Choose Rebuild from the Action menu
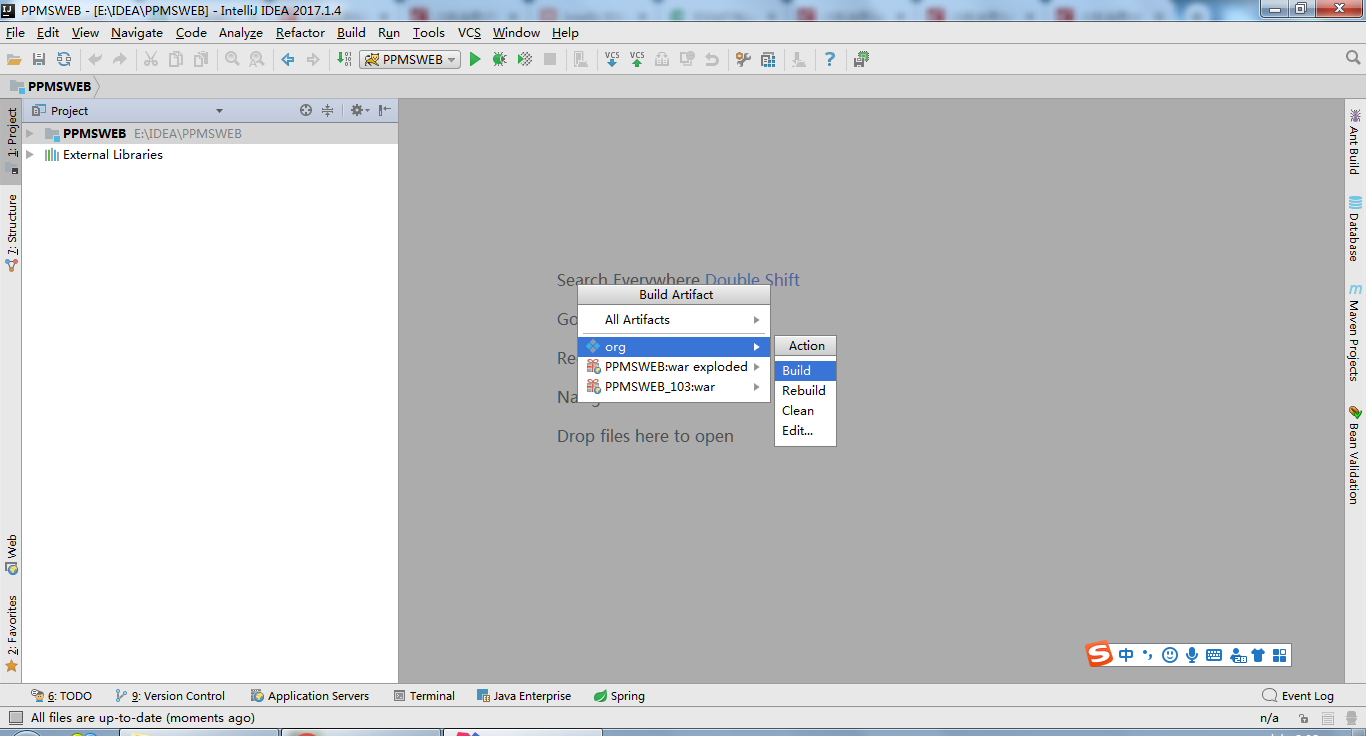The width and height of the screenshot is (1366, 736). coord(805,390)
